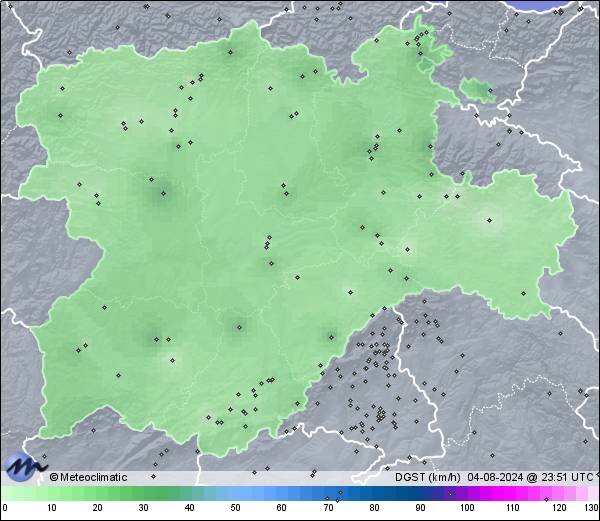Click the legend value 70
The width and height of the screenshot is (600, 521).
[x=328, y=508]
